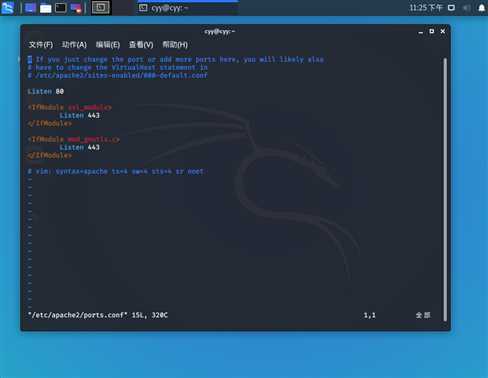Click the first closing </IfModule> tag
The width and height of the screenshot is (488, 378).
pos(50,123)
